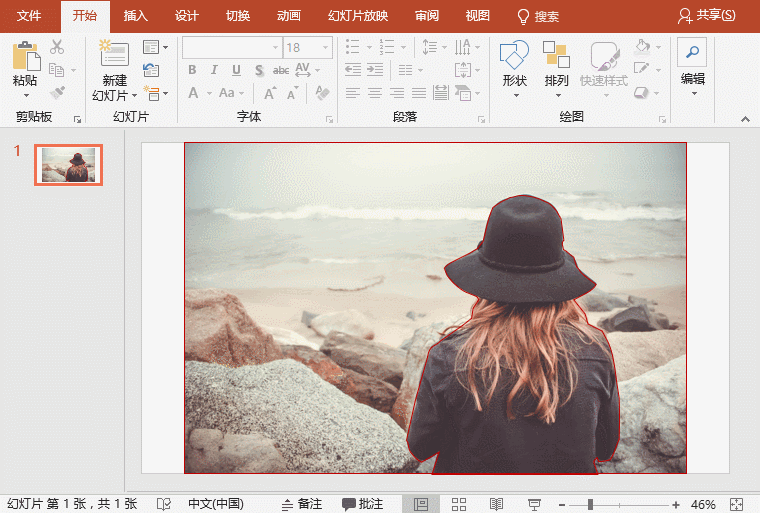Click the New Slide (新建幻灯片) icon

tap(113, 55)
